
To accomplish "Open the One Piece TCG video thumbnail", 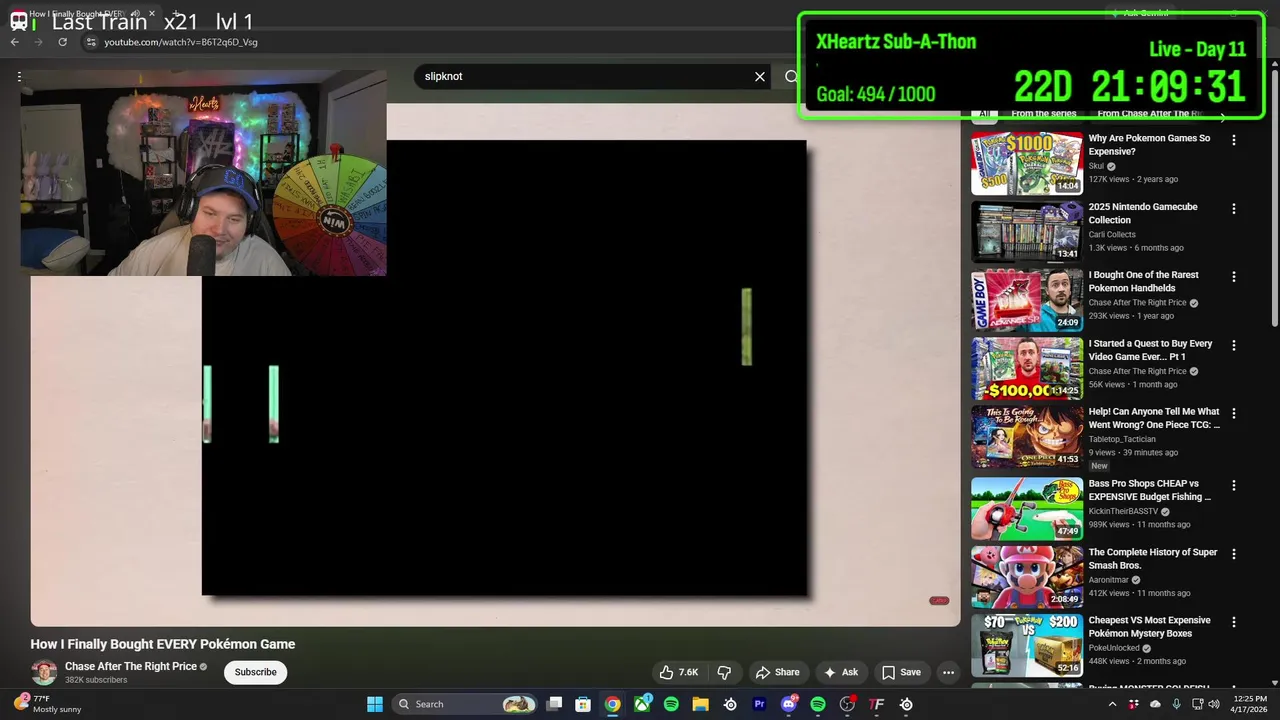I will point(1027,436).
